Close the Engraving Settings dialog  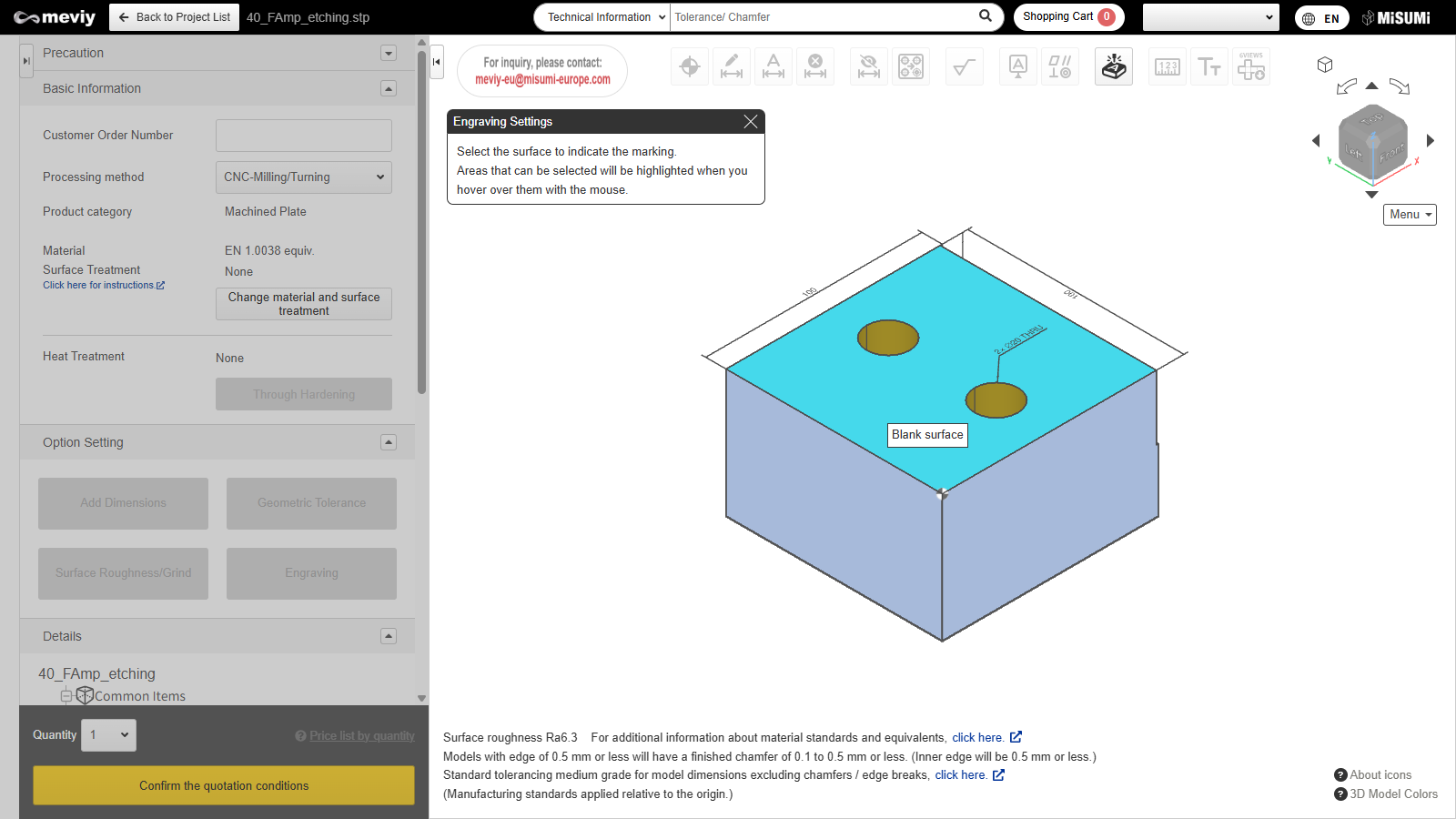(750, 122)
